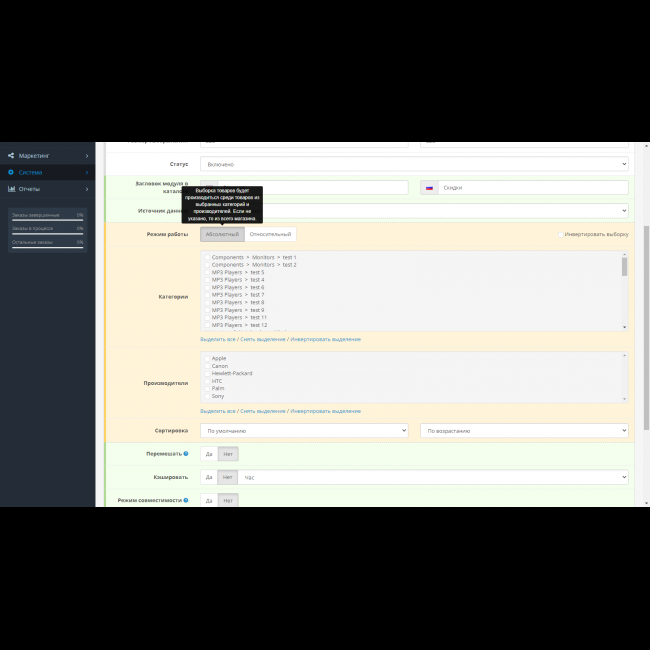Open the По возрастанию order dropdown
Image resolution: width=650 pixels, height=650 pixels.
[524, 430]
